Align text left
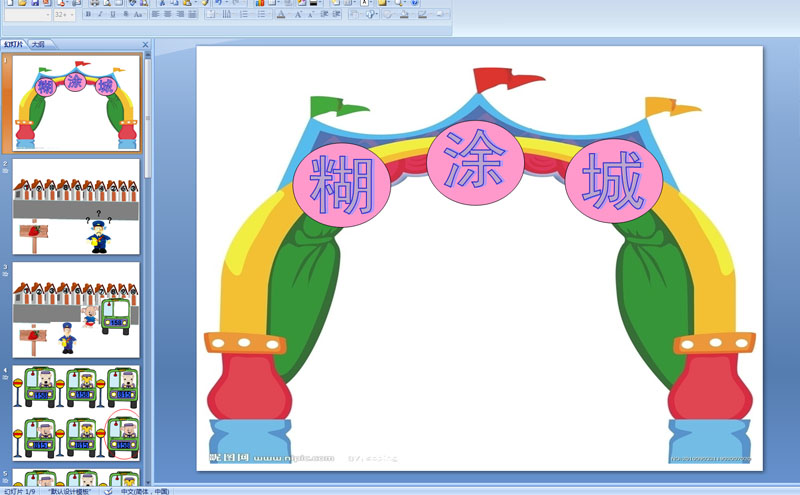800x495 pixels. pos(156,14)
